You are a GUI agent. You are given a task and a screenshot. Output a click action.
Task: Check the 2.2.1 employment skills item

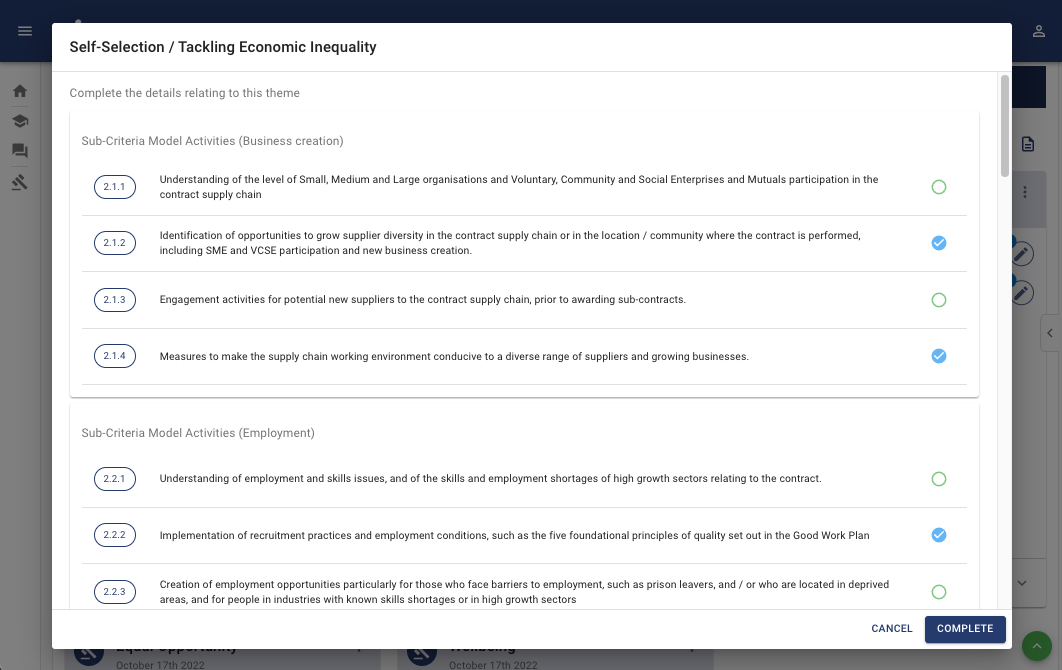(x=939, y=479)
